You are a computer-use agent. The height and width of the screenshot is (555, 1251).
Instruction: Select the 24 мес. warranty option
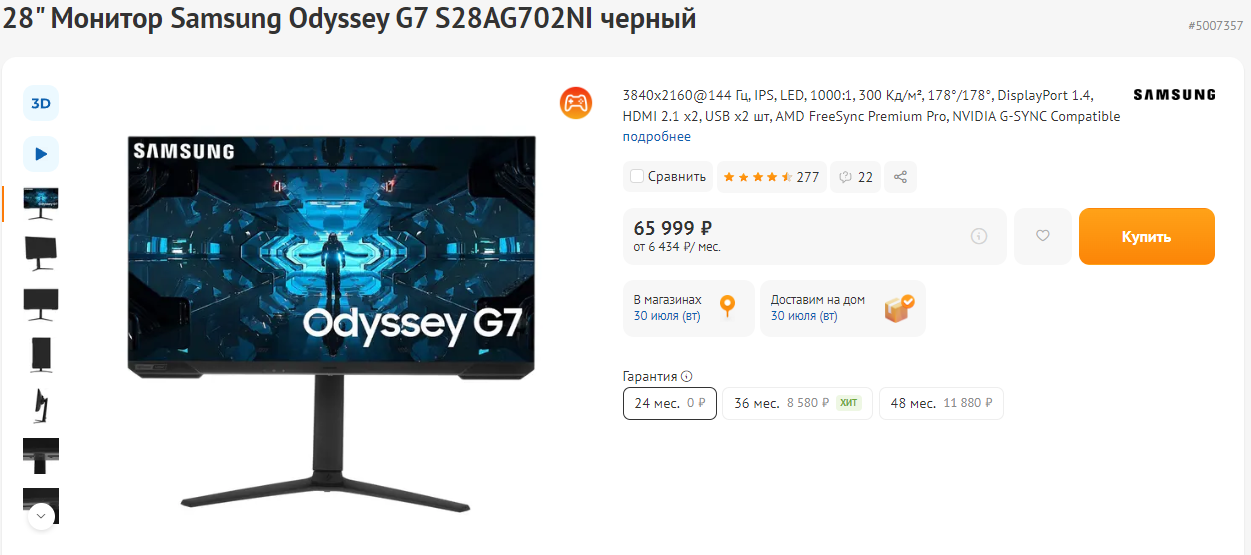click(670, 403)
